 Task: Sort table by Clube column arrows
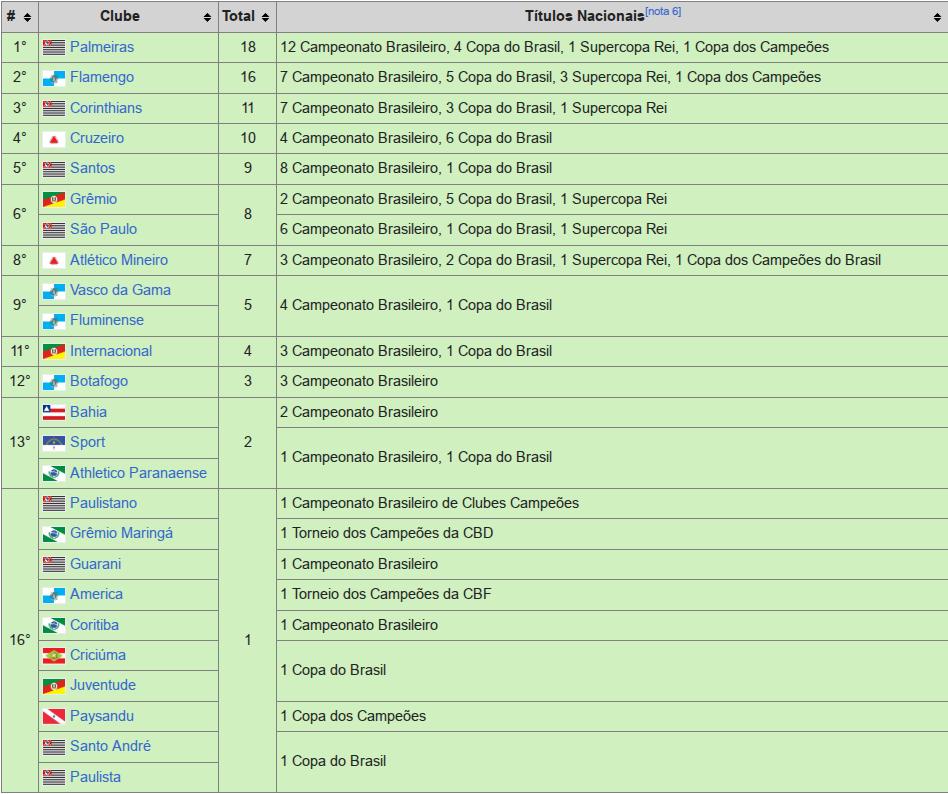tap(207, 18)
